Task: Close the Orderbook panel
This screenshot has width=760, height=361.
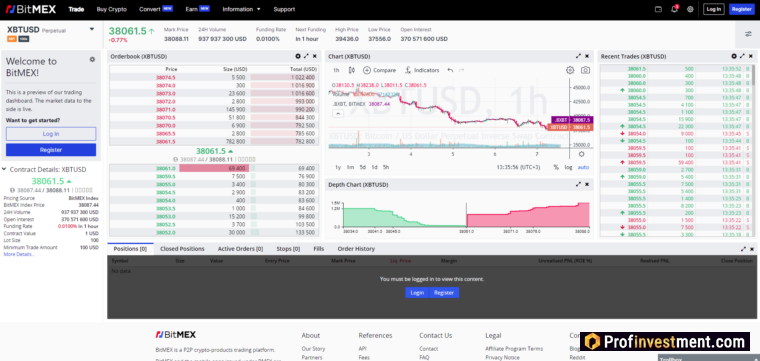Action: [315, 56]
